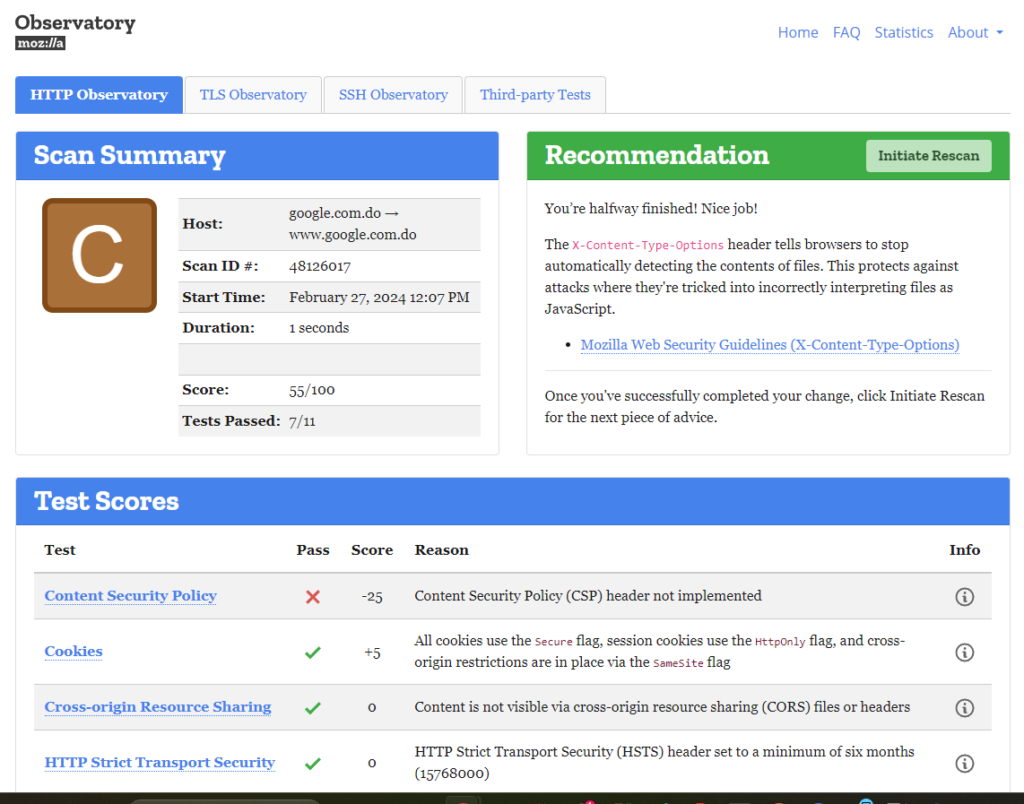Open Content Security Policy test link
This screenshot has height=804, width=1024.
(131, 596)
